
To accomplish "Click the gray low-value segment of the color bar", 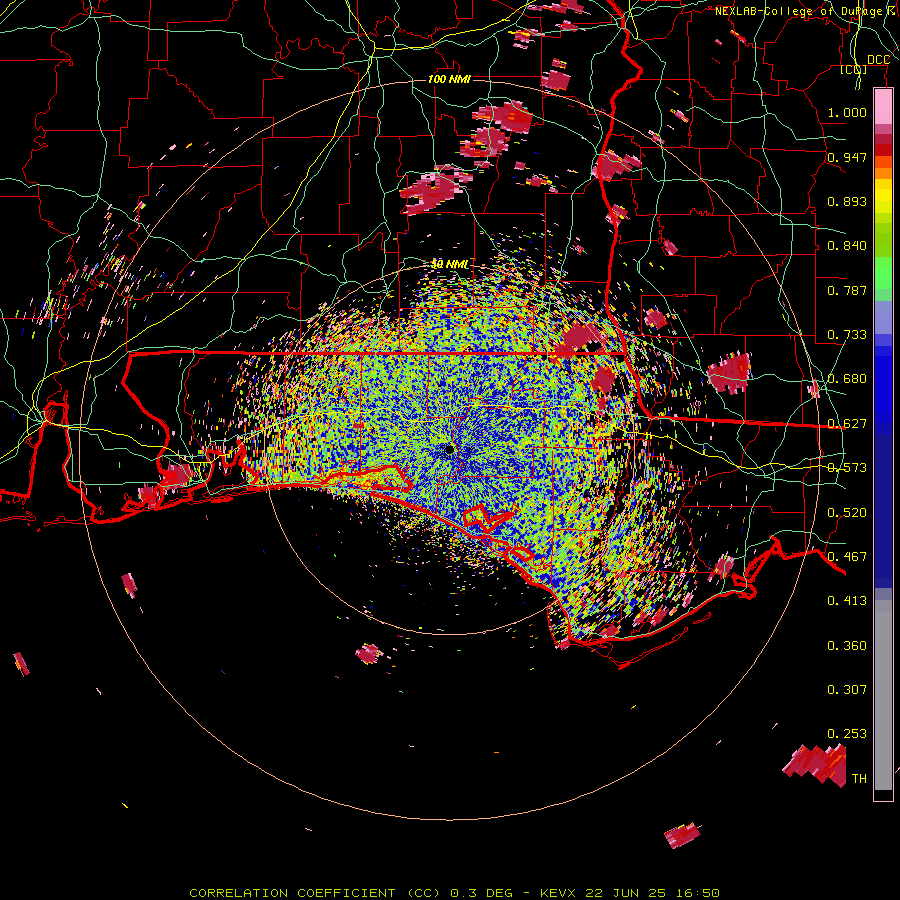I will [x=883, y=695].
